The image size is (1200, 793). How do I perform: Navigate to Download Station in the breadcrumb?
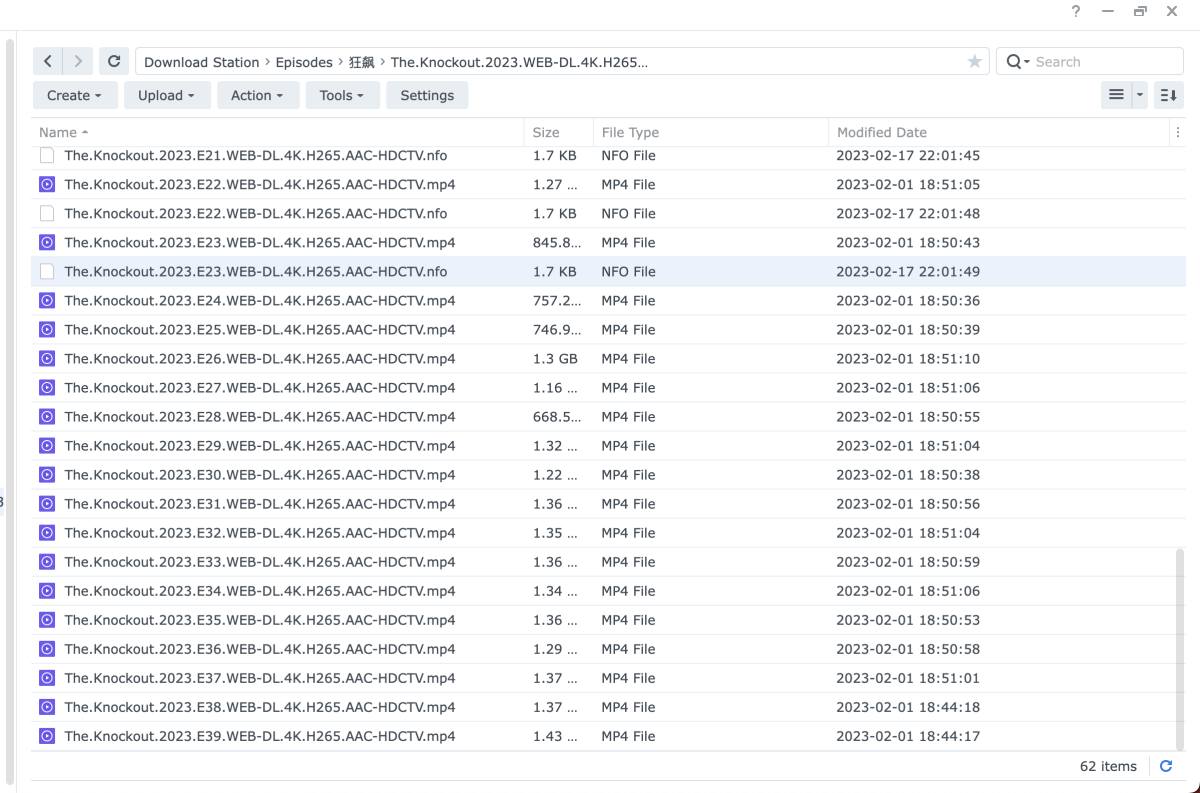tap(202, 62)
